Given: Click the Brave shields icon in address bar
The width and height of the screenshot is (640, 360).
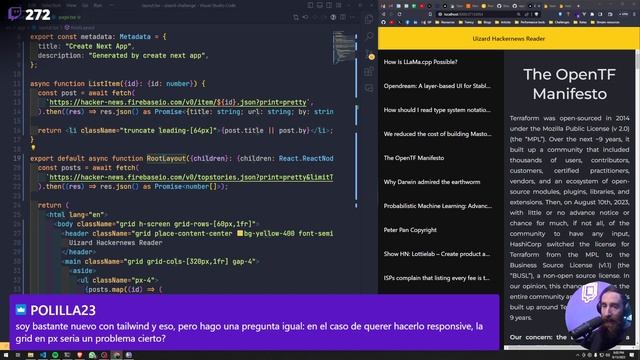Looking at the screenshot, I should pyautogui.click(x=536, y=14).
